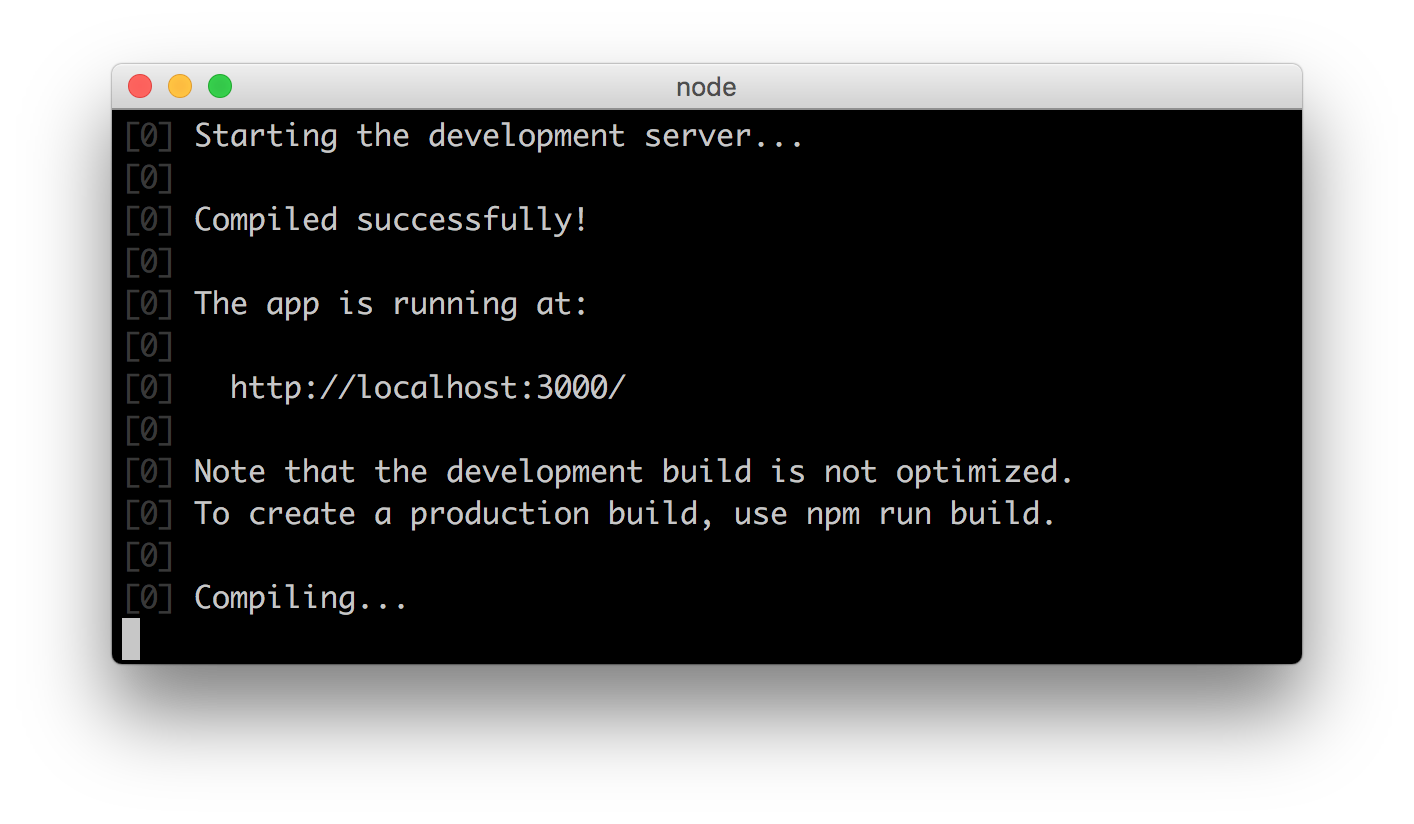Click the [0] prefix before "Starting"
The width and height of the screenshot is (1414, 824).
pos(148,136)
